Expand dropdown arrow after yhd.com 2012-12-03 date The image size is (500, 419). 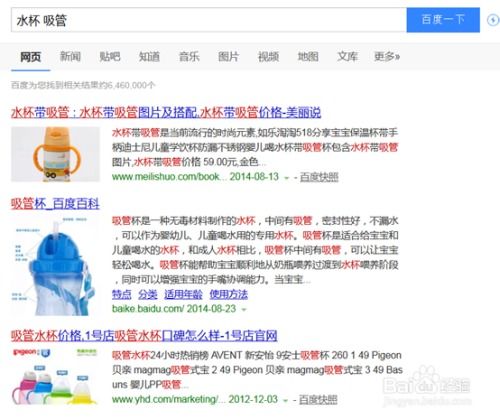(285, 400)
